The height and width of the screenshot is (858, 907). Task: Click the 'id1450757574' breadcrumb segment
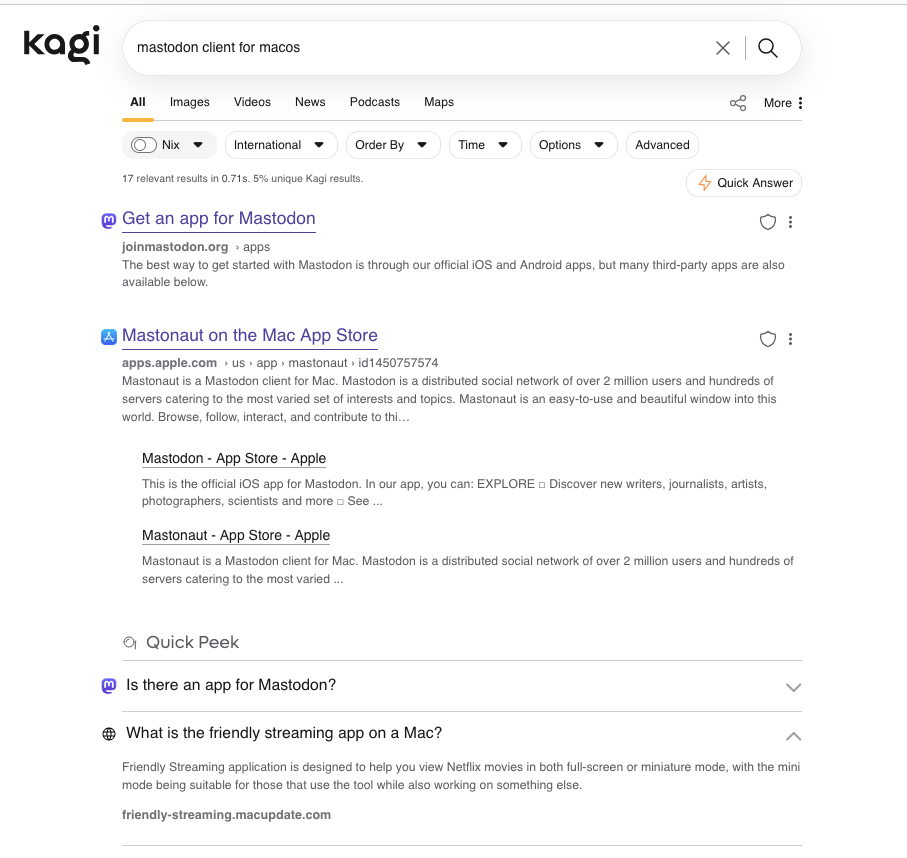(x=398, y=363)
